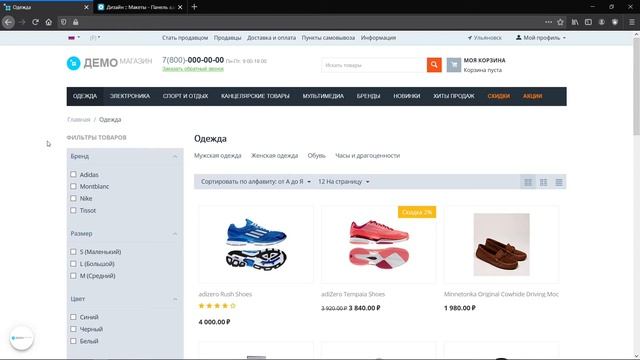Open the БРЕНДЫ menu item
Screen dimensions: 640x360
[x=368, y=96]
